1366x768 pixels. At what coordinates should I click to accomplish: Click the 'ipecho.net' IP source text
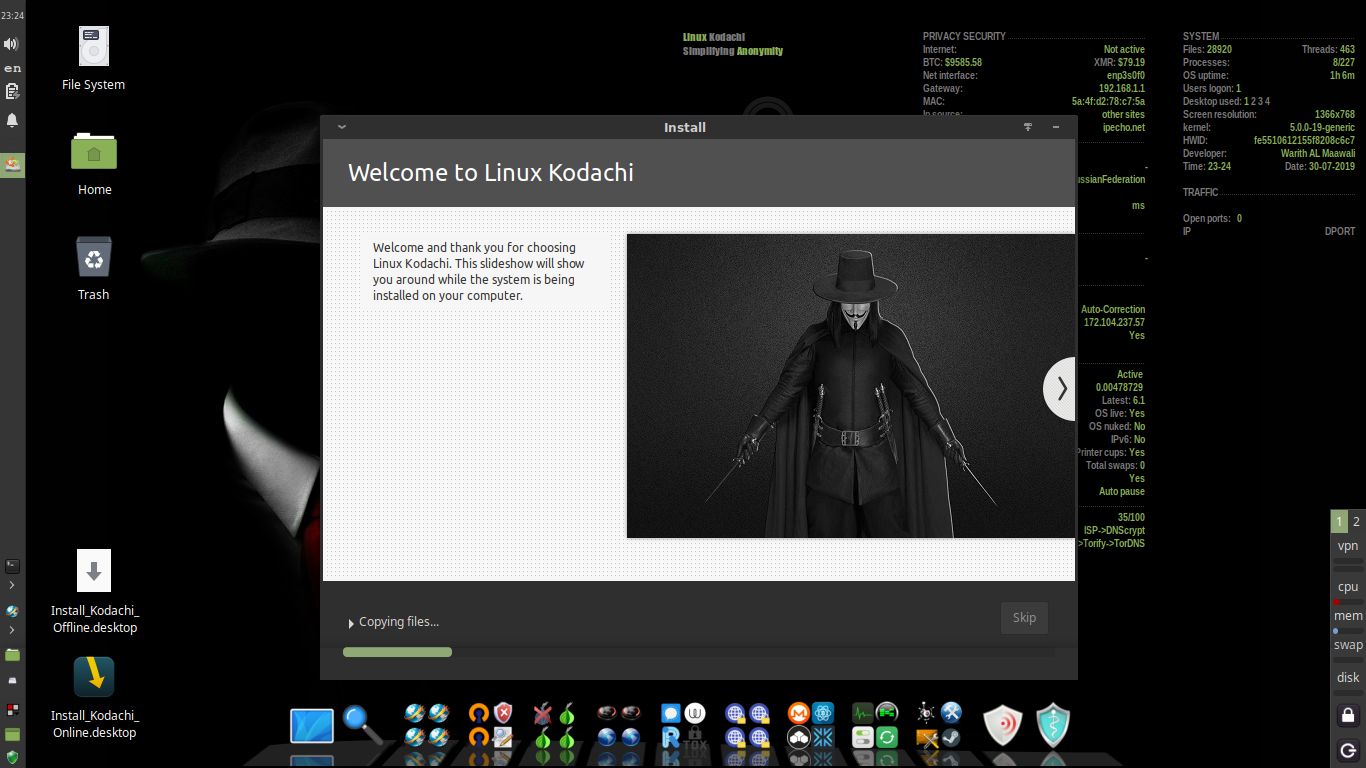(1123, 127)
